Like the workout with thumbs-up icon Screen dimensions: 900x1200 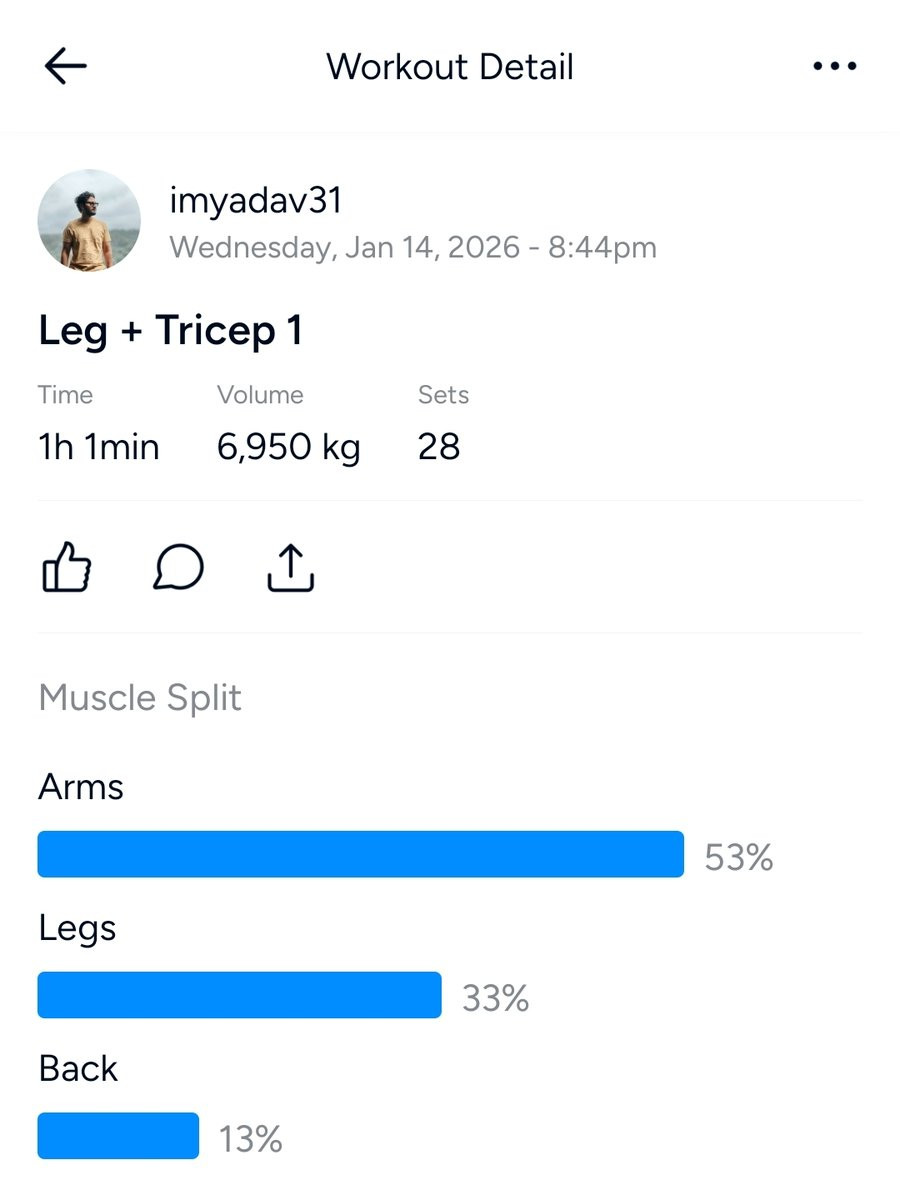67,568
